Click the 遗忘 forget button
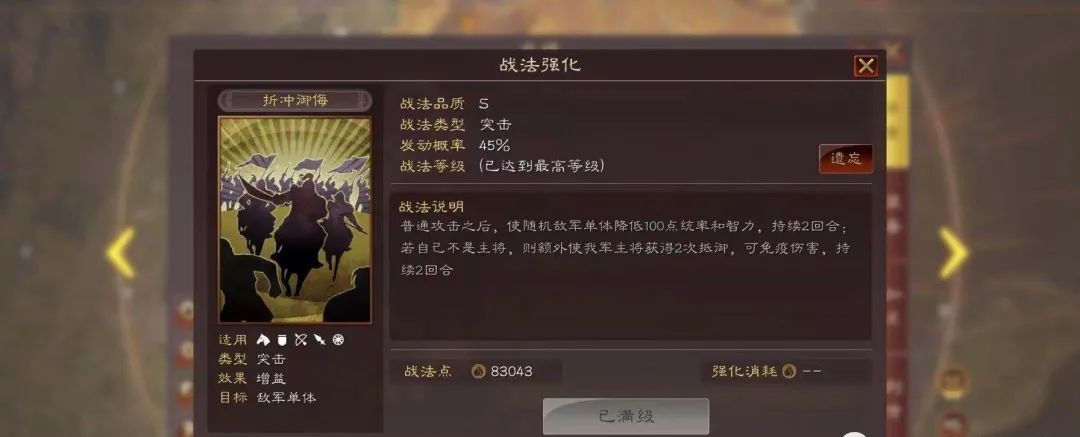The image size is (1080, 437). pyautogui.click(x=846, y=159)
